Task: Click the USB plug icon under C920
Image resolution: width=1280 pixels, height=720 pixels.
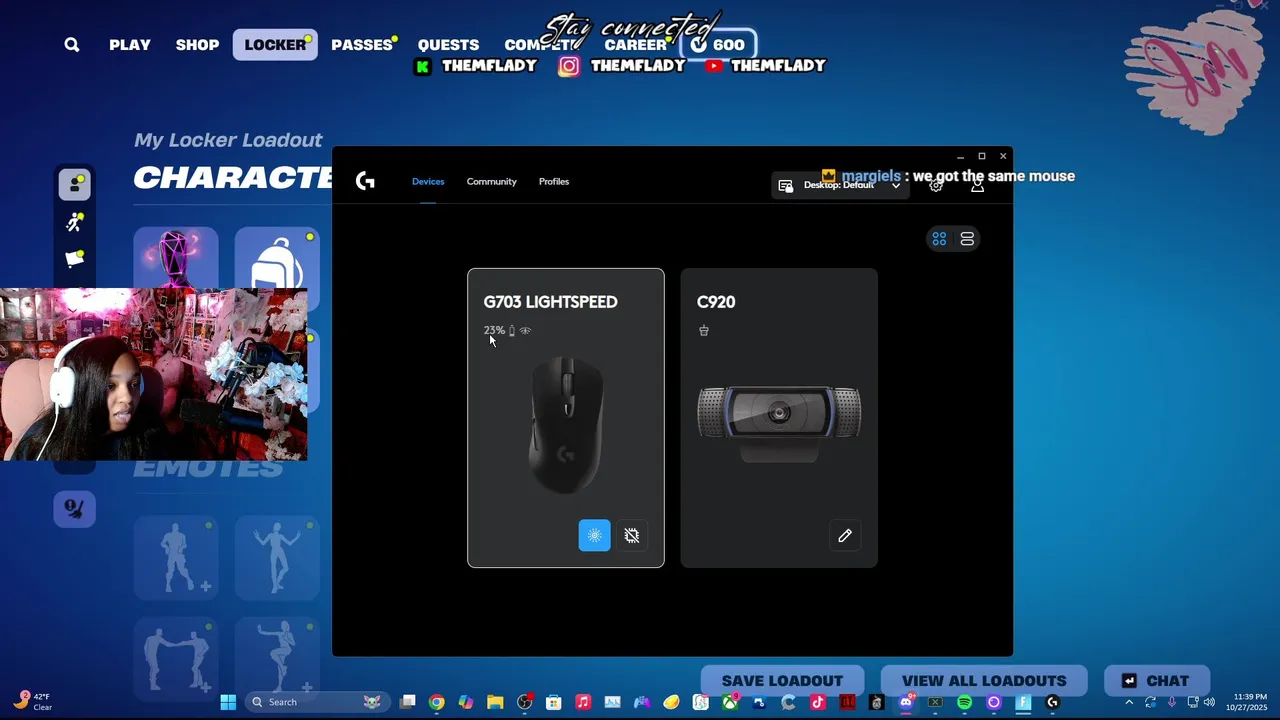Action: pyautogui.click(x=704, y=331)
